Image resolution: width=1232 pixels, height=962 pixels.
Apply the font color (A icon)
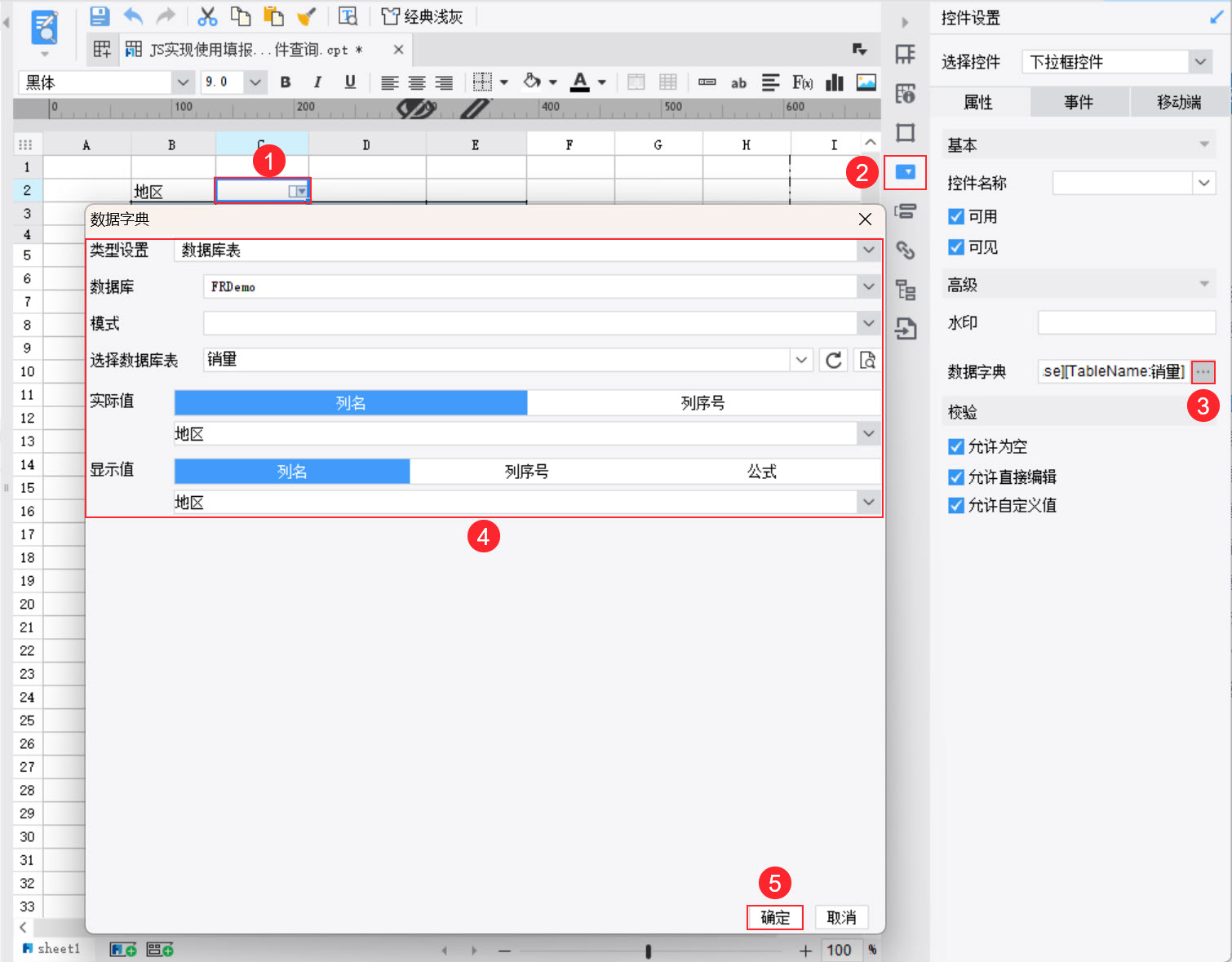click(580, 82)
